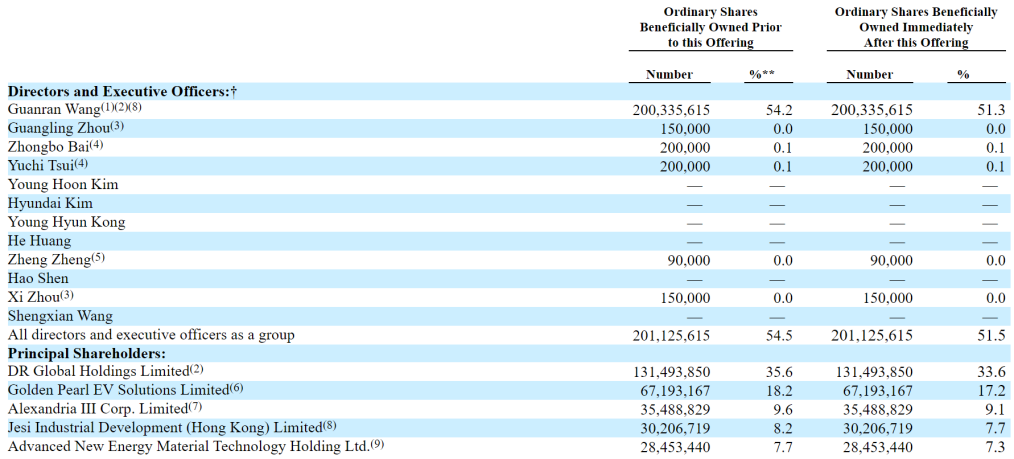Select the Young Hoon Kim name
This screenshot has height=459, width=1014.
63,185
